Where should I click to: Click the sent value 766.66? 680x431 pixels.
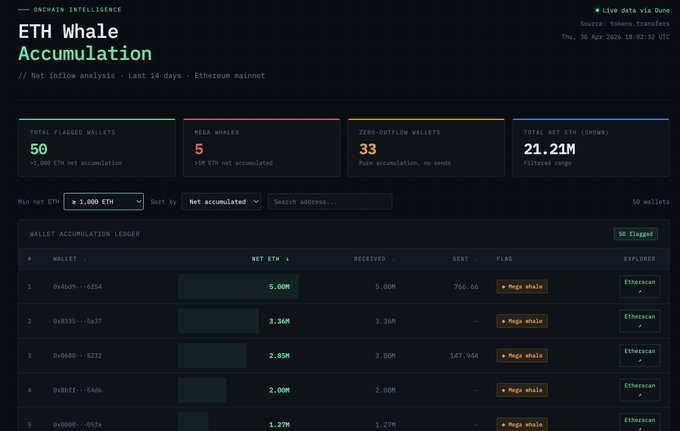(466, 287)
